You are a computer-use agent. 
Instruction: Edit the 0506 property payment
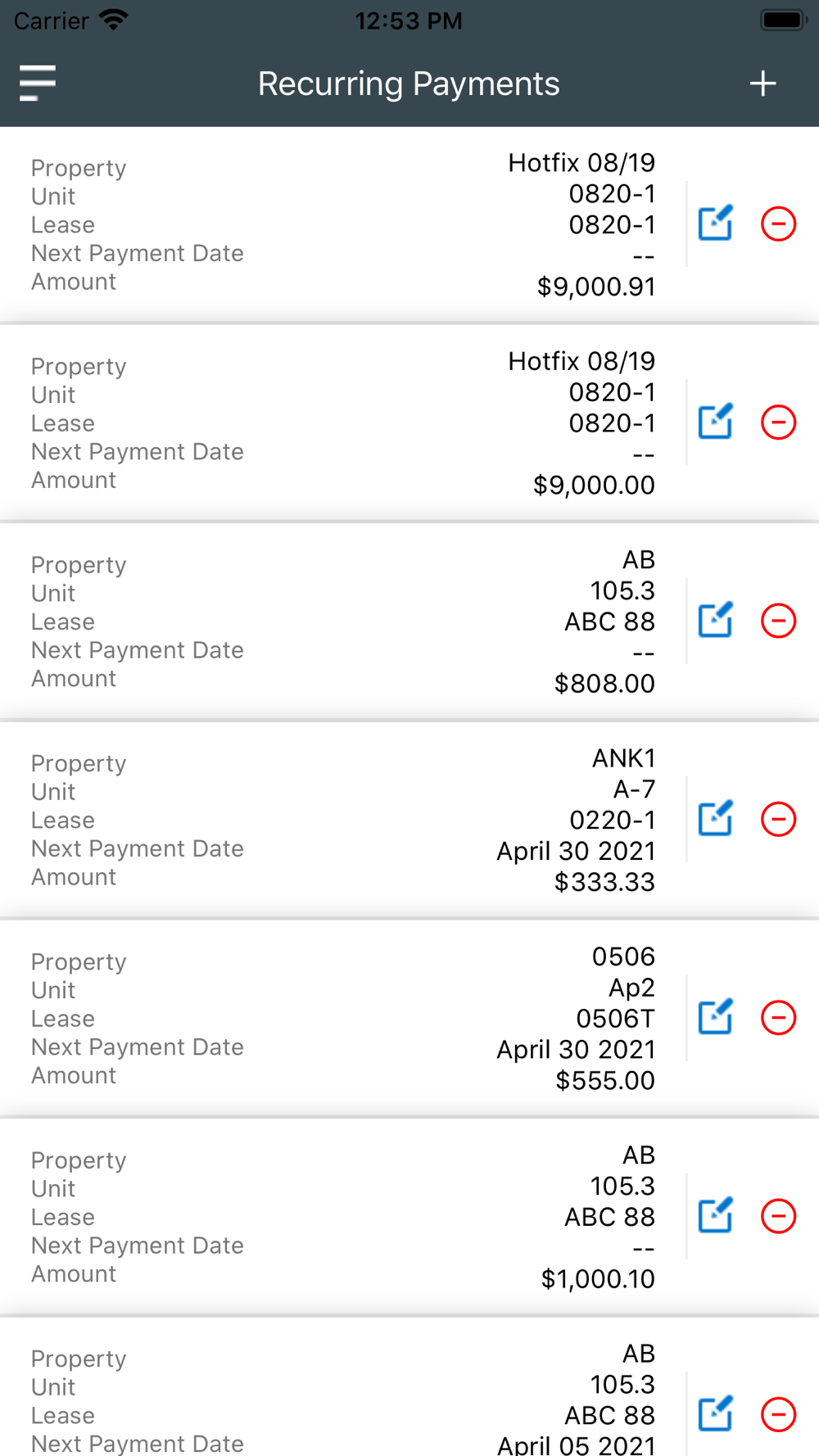tap(715, 1018)
